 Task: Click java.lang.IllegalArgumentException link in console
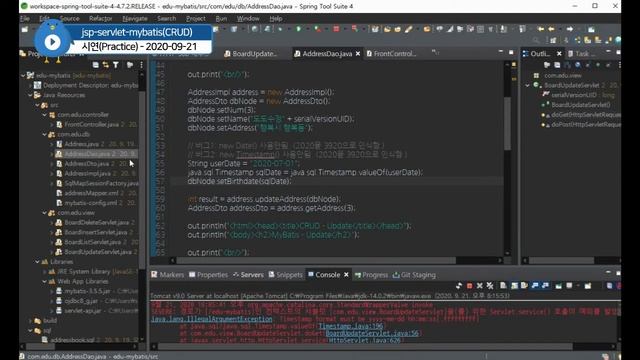(211, 319)
